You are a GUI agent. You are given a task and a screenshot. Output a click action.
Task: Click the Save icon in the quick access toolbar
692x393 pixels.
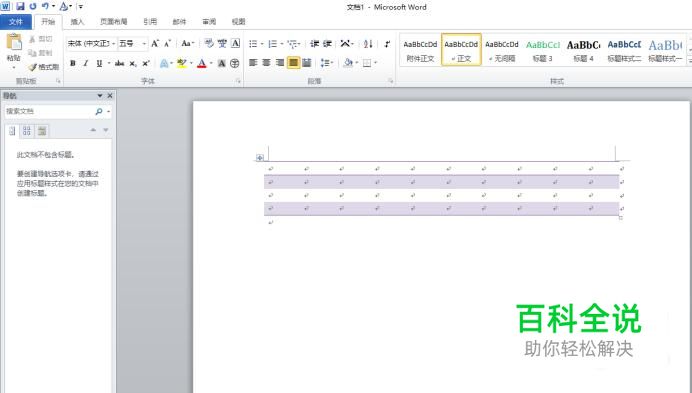pos(20,6)
